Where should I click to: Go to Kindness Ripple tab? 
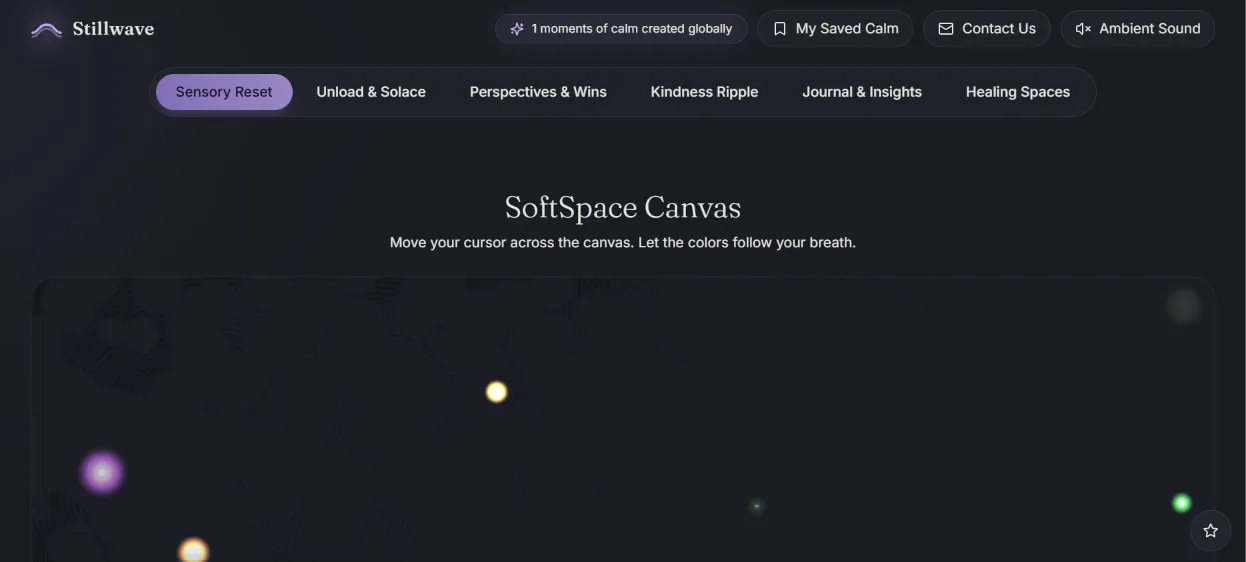(x=704, y=92)
